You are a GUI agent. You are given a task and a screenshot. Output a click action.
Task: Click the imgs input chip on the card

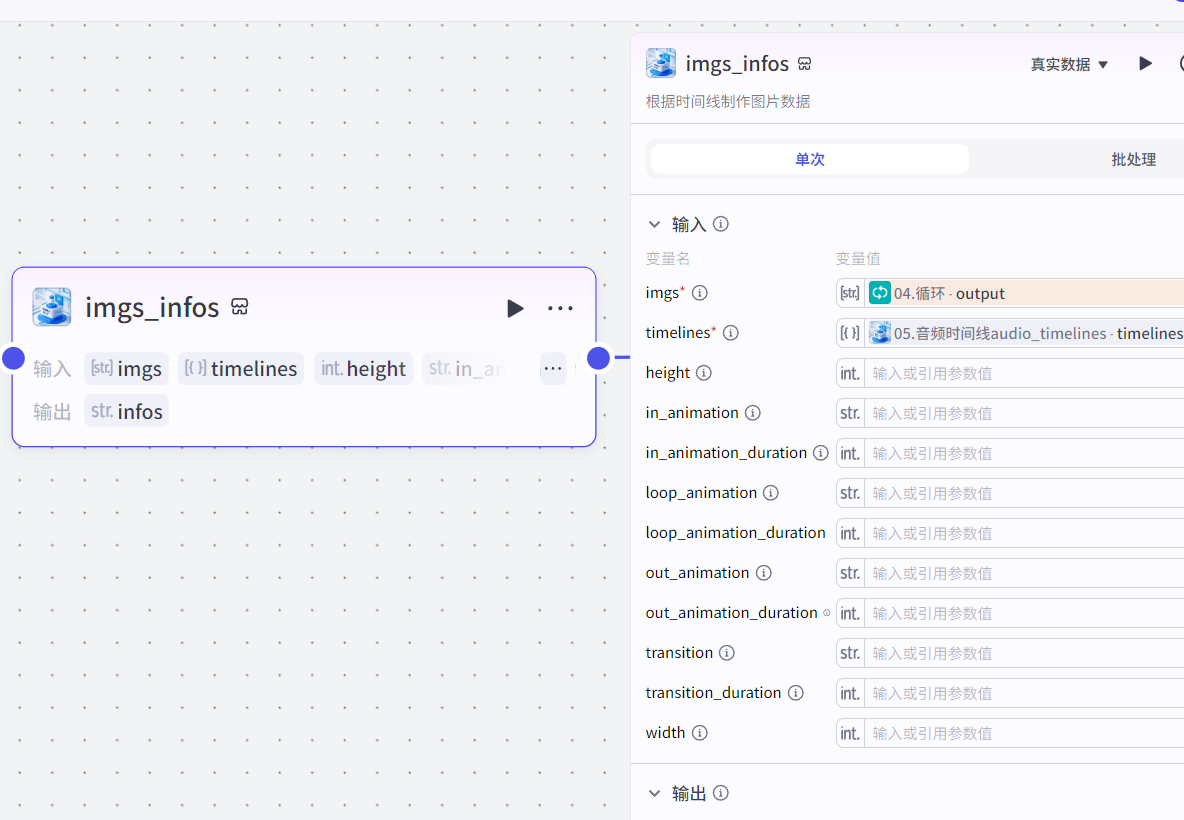(126, 368)
